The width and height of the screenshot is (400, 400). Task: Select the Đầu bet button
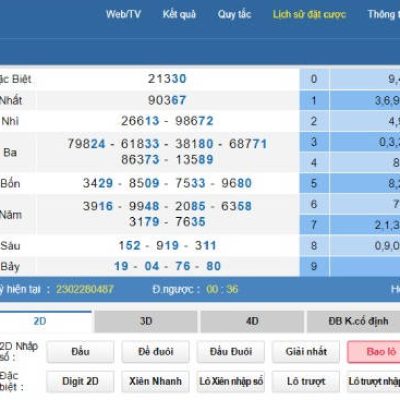tap(80, 351)
